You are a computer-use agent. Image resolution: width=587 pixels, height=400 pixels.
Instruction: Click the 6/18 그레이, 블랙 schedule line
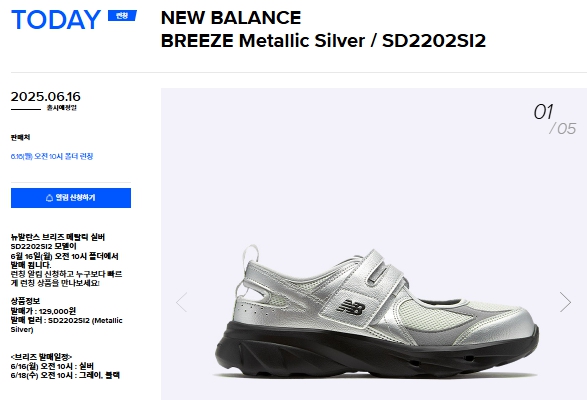click(65, 375)
